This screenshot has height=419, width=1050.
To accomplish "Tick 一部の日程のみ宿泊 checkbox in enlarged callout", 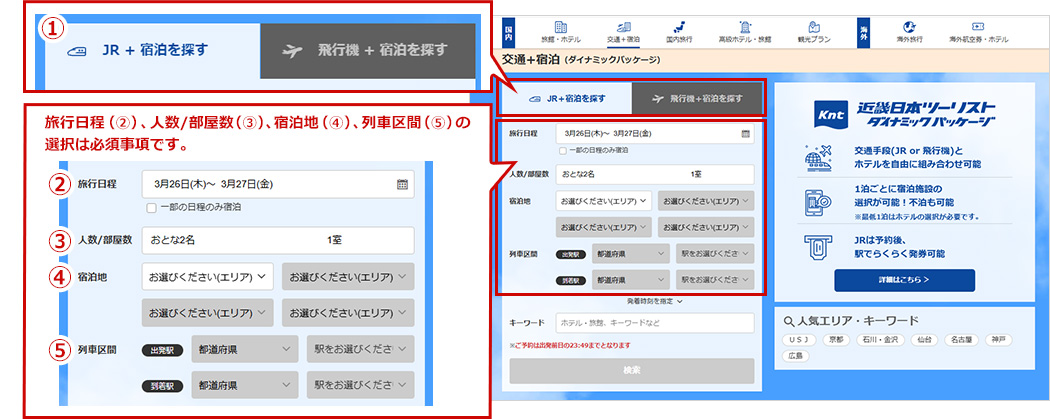I will click(x=151, y=208).
